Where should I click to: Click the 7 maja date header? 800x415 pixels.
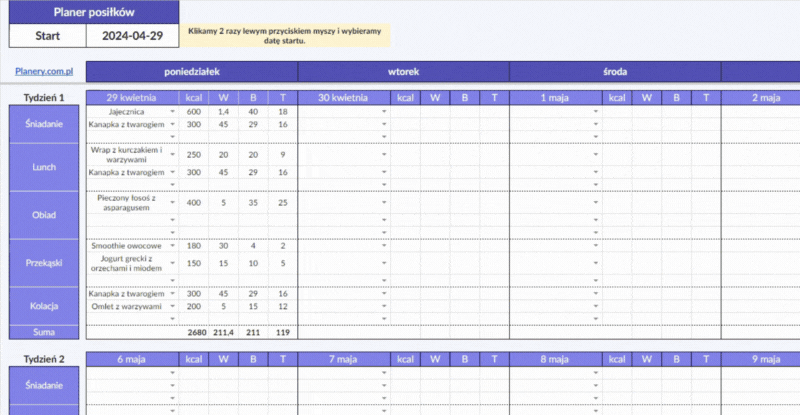point(343,359)
